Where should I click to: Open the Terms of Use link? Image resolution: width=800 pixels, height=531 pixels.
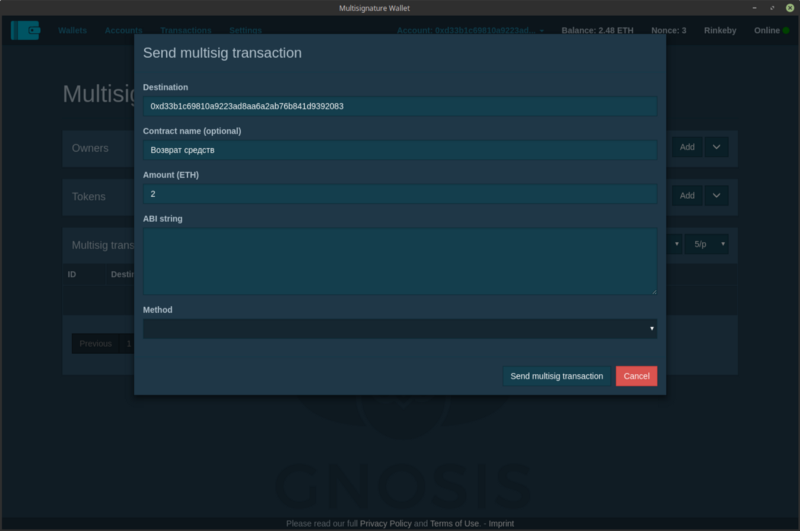[x=455, y=523]
